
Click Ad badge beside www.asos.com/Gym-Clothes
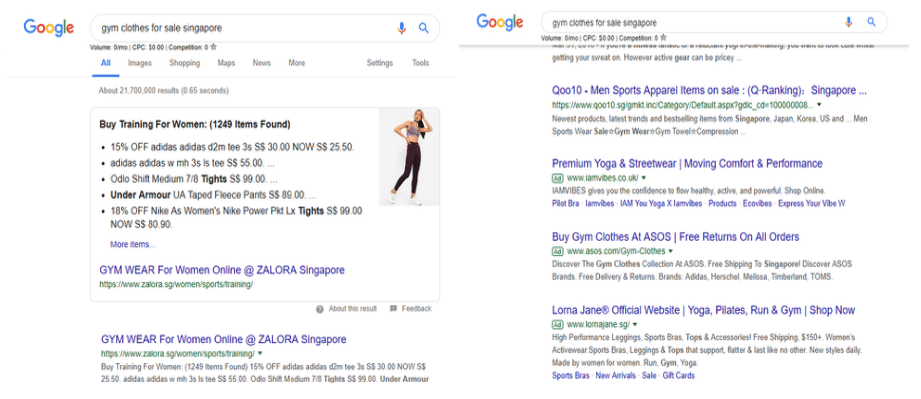[x=557, y=251]
